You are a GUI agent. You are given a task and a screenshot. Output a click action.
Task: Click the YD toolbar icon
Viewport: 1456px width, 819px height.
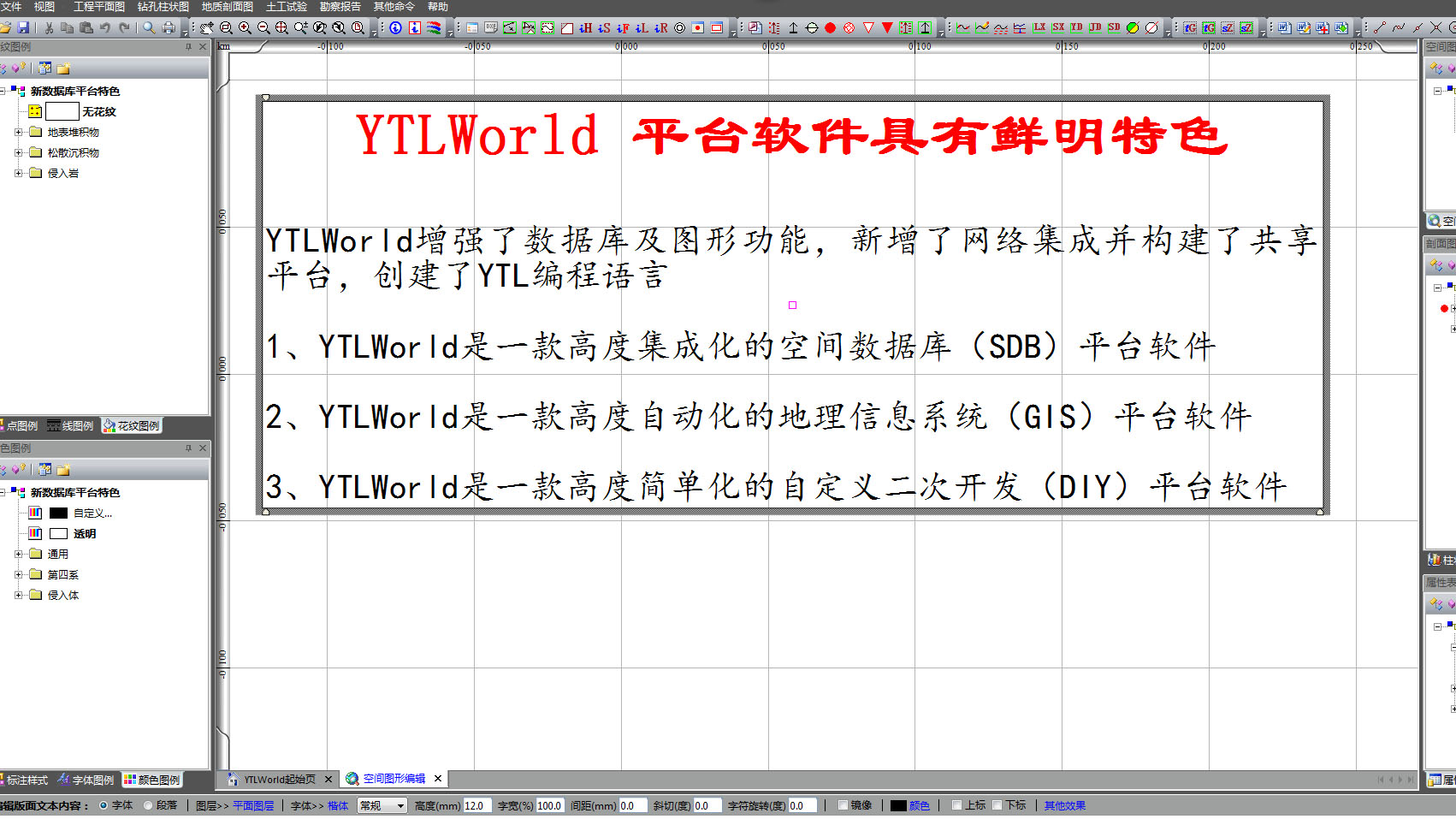[1076, 28]
